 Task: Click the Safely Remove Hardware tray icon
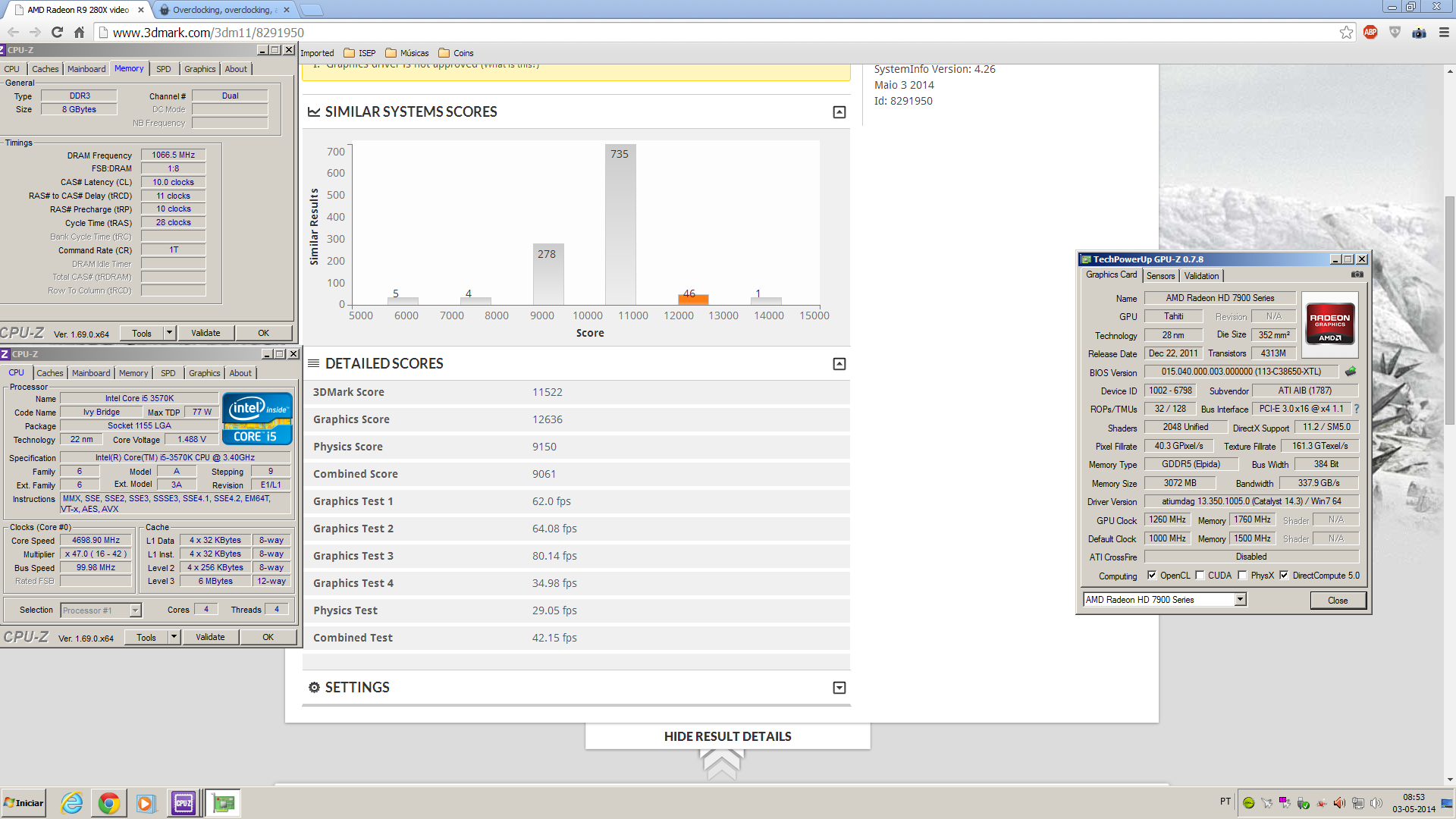1304,803
